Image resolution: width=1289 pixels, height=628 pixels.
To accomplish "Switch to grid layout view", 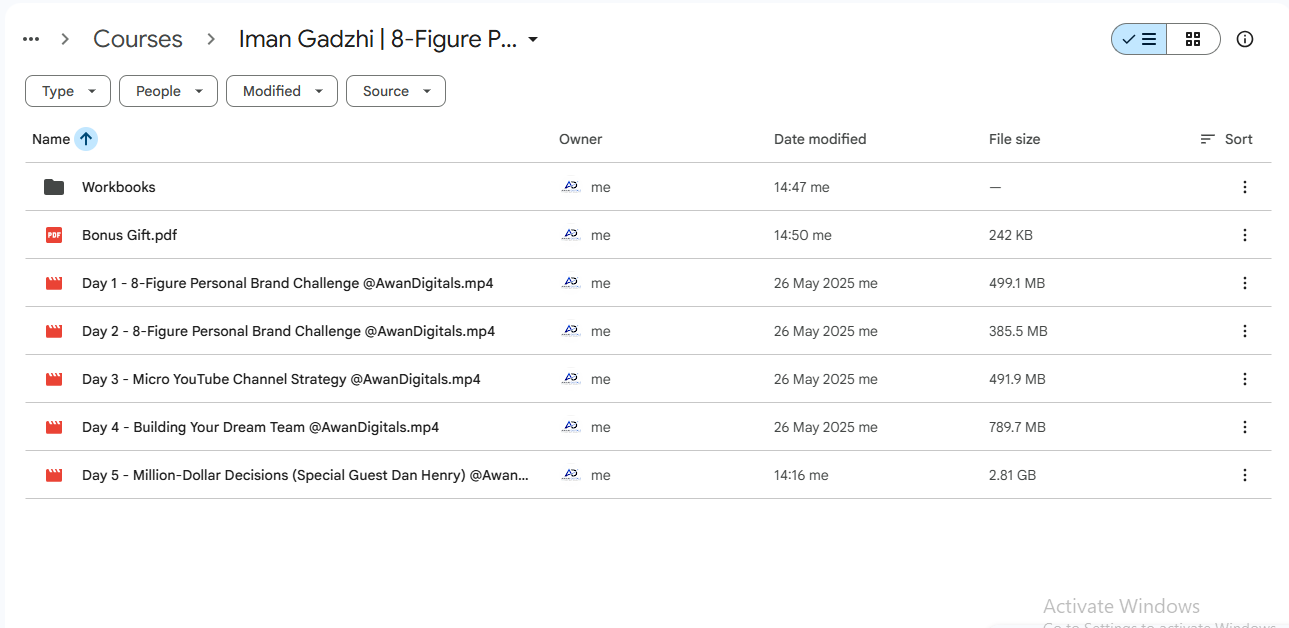I will (x=1193, y=39).
